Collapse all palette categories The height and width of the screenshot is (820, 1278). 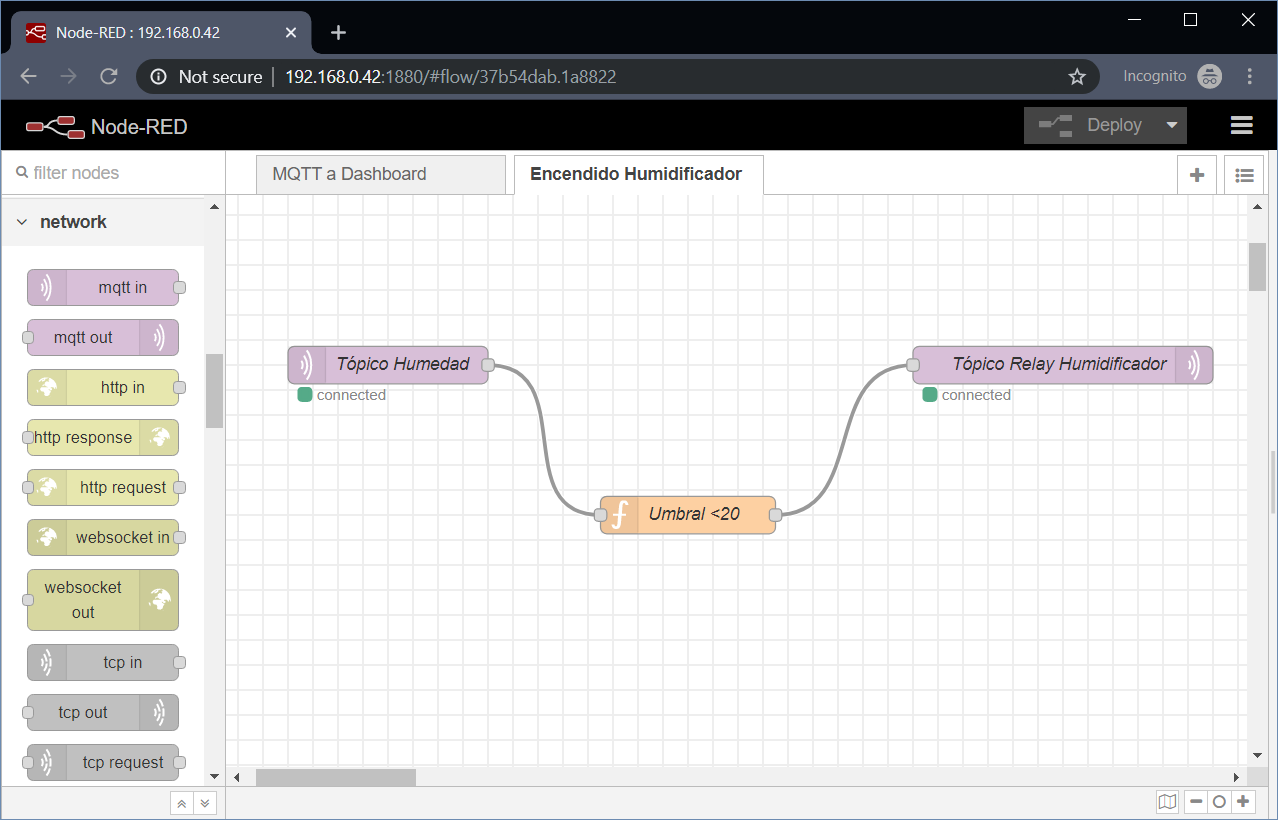coord(181,802)
